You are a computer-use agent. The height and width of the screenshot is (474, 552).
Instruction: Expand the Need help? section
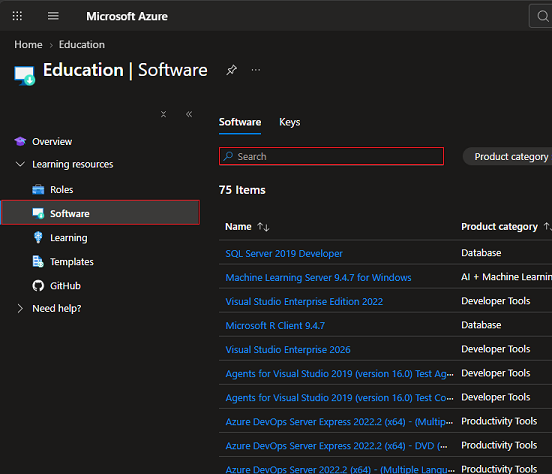point(20,308)
